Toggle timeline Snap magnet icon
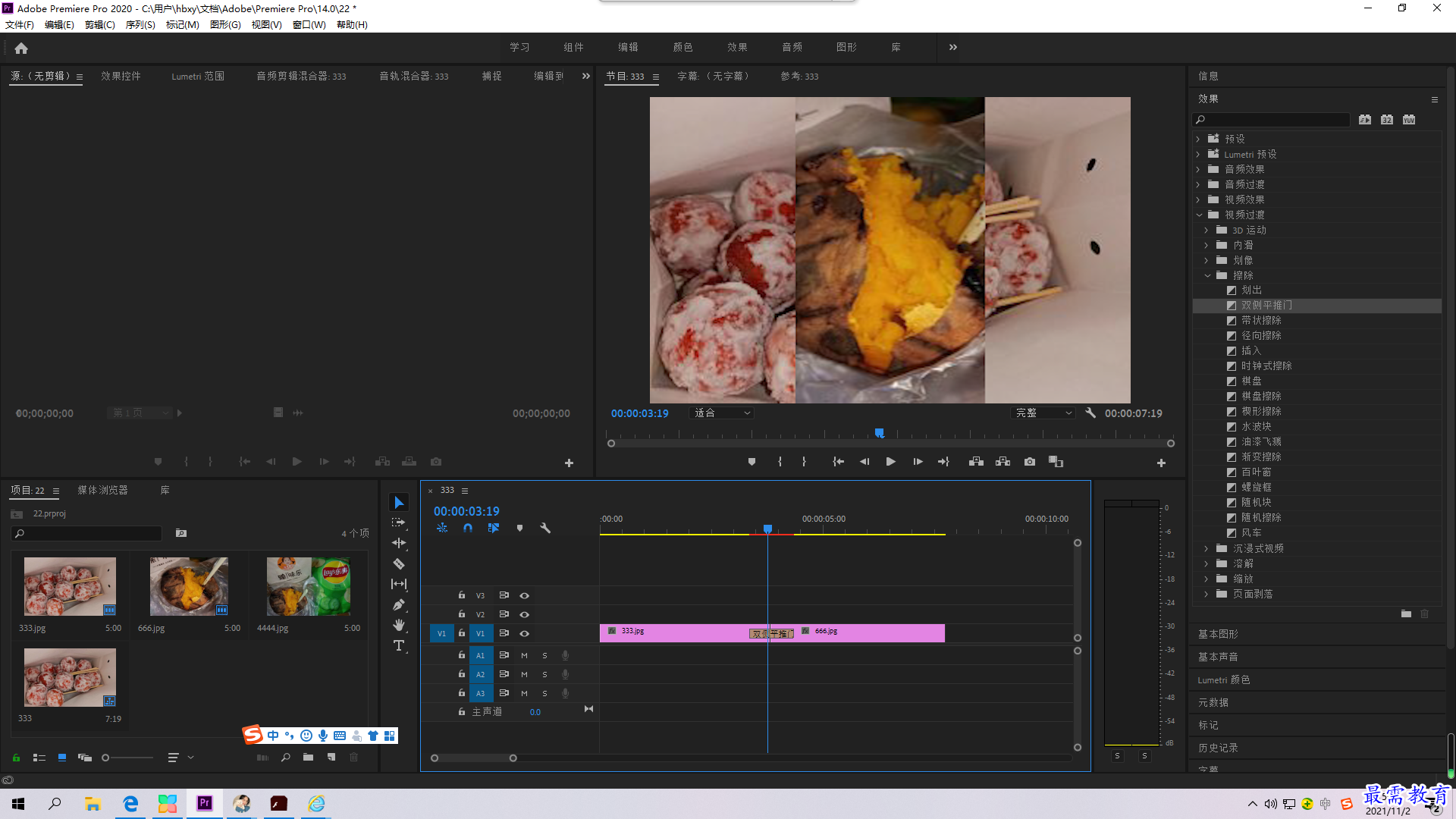 (468, 528)
